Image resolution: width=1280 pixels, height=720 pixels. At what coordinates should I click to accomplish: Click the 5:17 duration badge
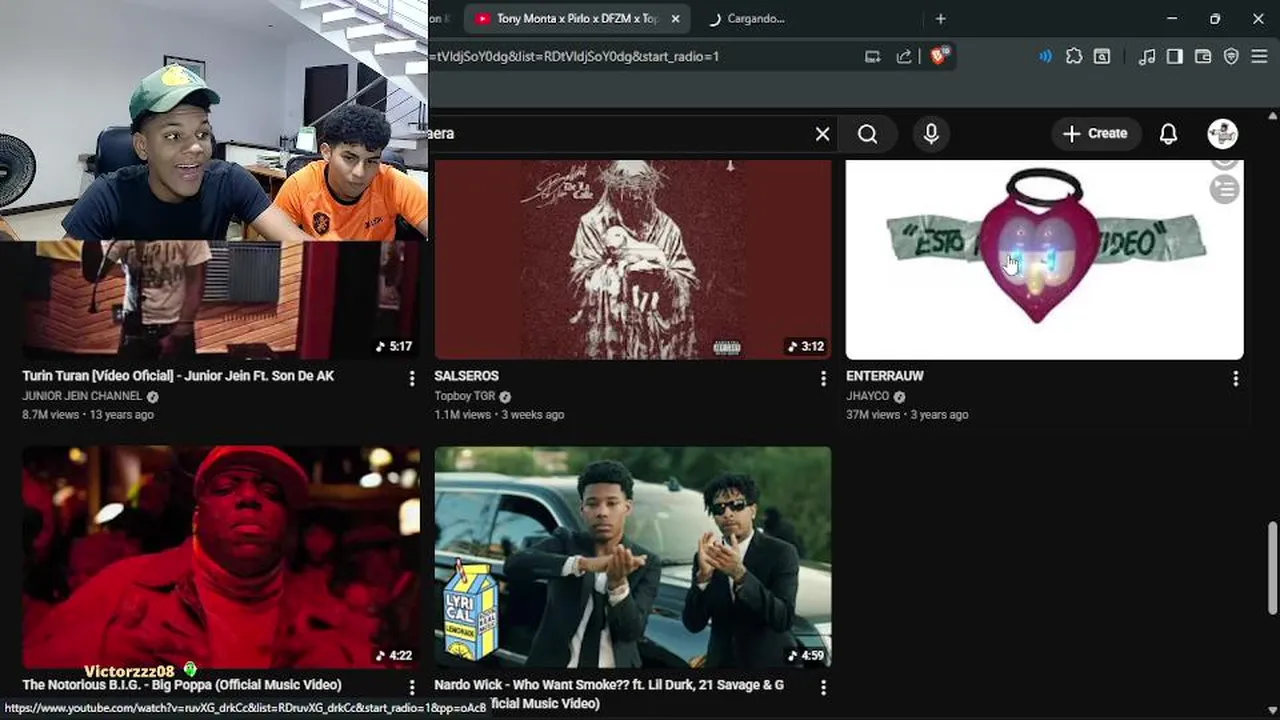[394, 347]
